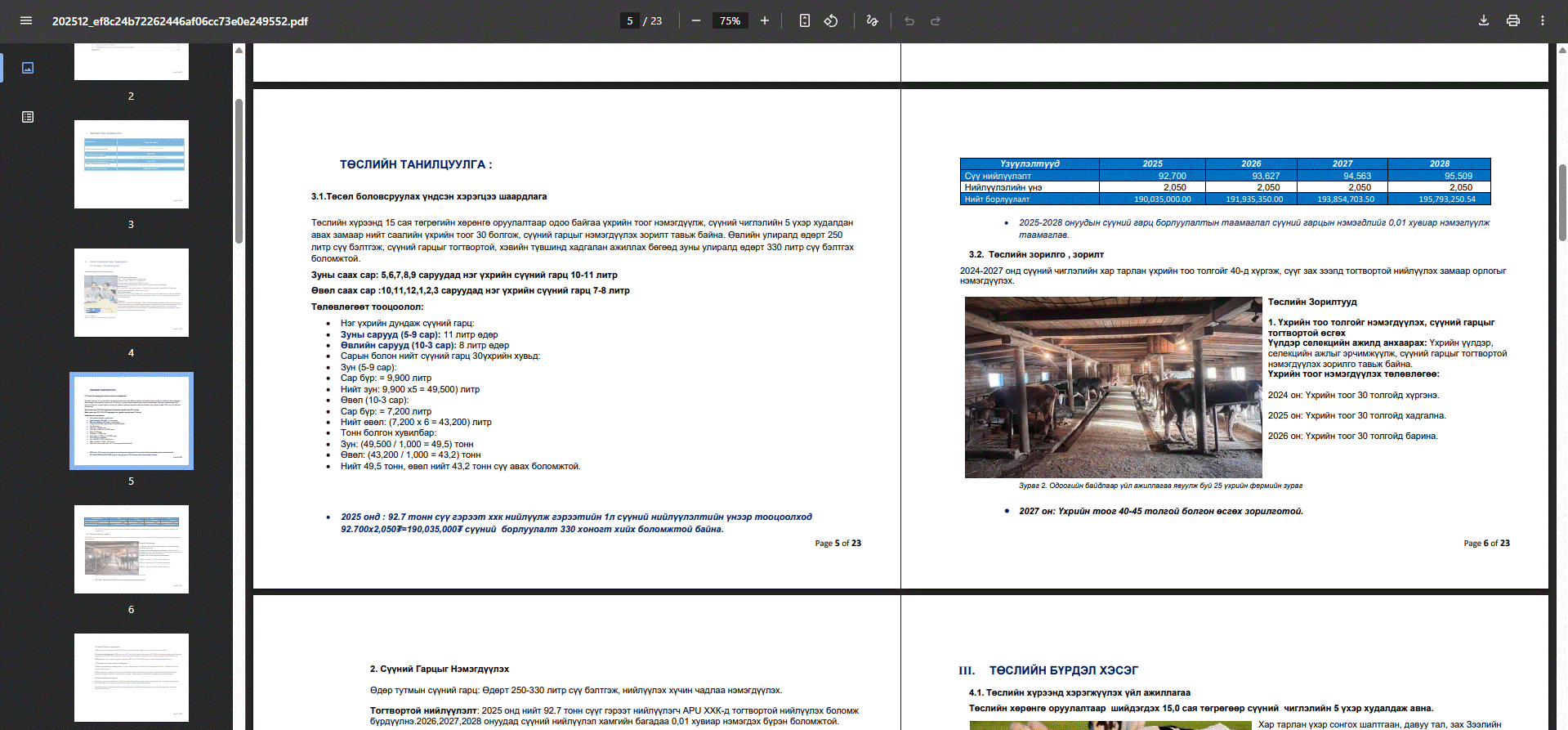
Task: Print the document
Action: [1513, 20]
